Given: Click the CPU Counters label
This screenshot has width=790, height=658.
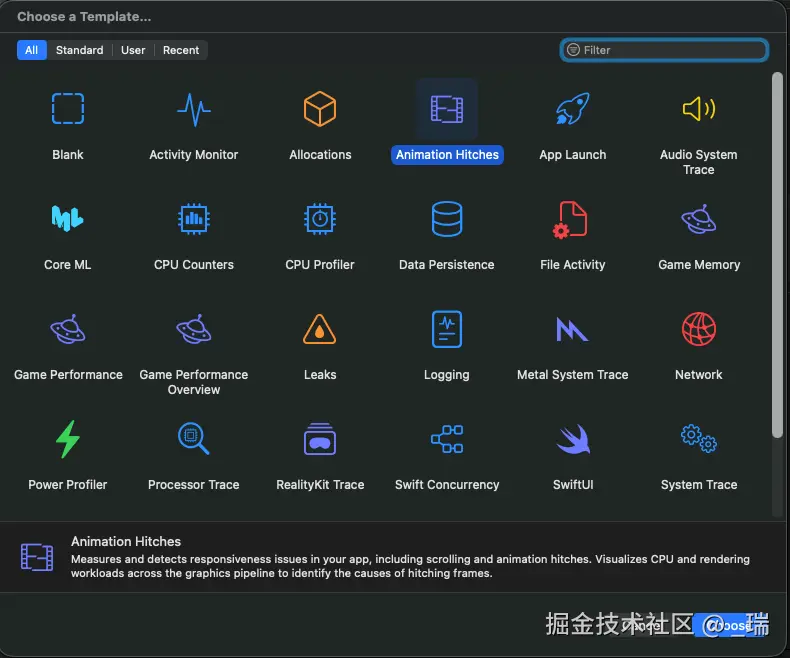Looking at the screenshot, I should tap(193, 265).
